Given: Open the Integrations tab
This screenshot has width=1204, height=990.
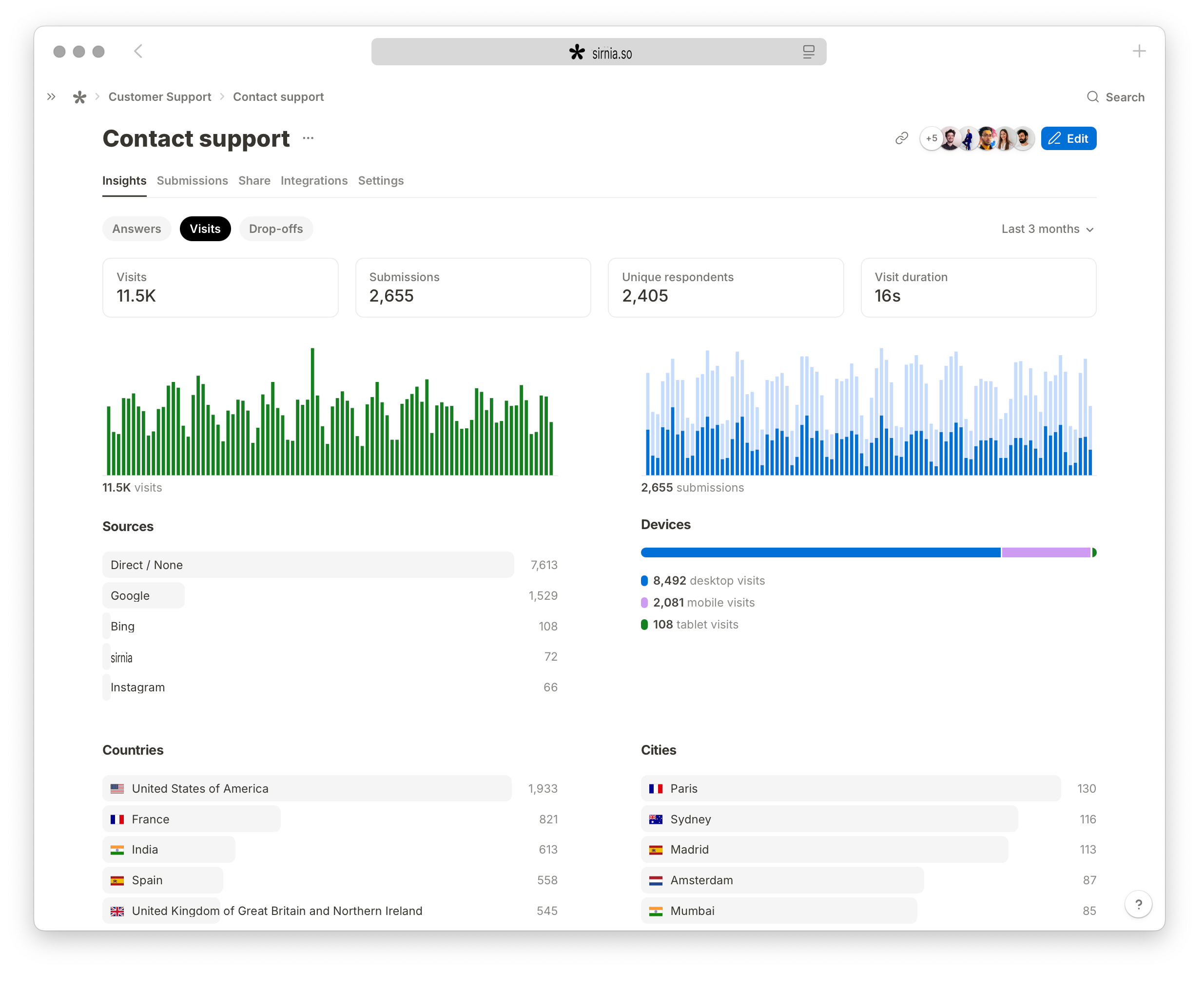Looking at the screenshot, I should point(314,181).
